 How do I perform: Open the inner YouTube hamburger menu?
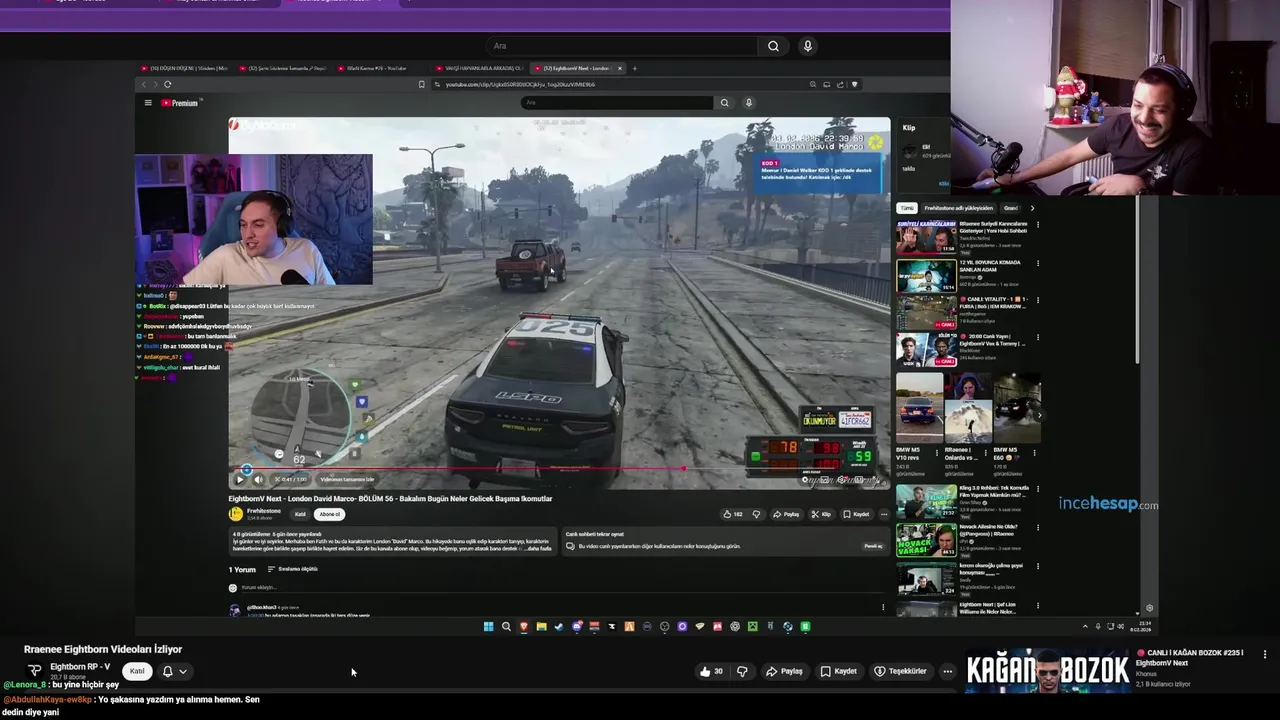click(x=148, y=103)
